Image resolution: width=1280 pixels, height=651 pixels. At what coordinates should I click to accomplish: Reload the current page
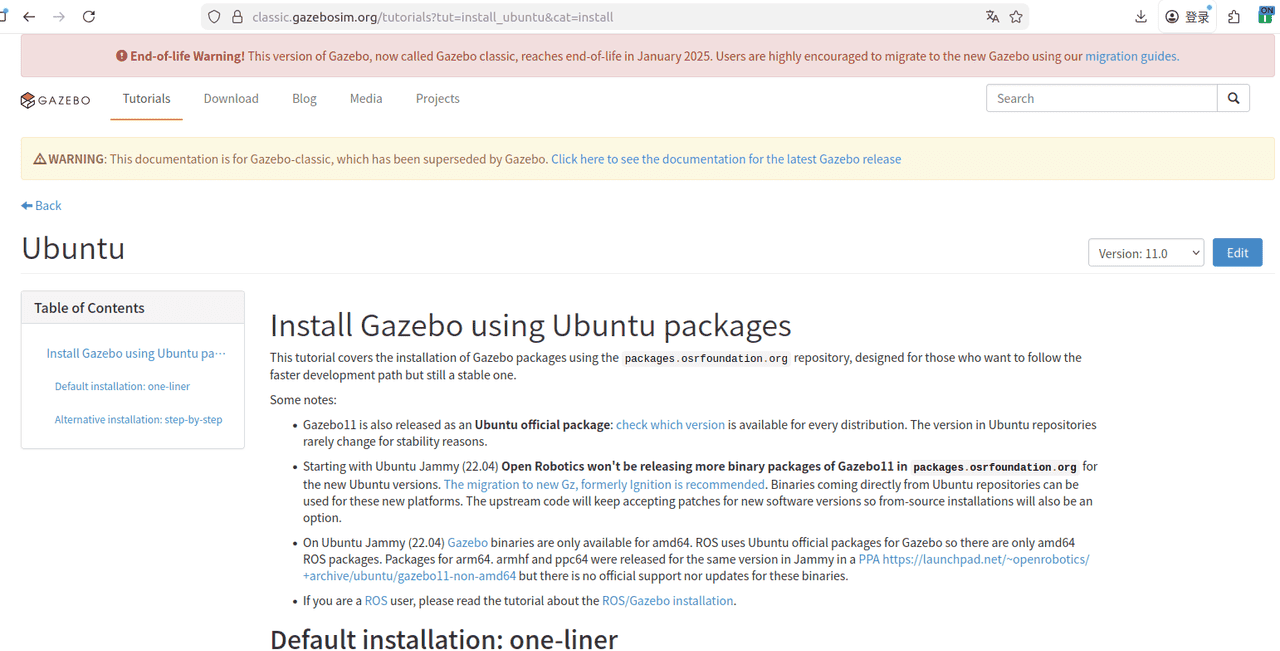coord(89,16)
